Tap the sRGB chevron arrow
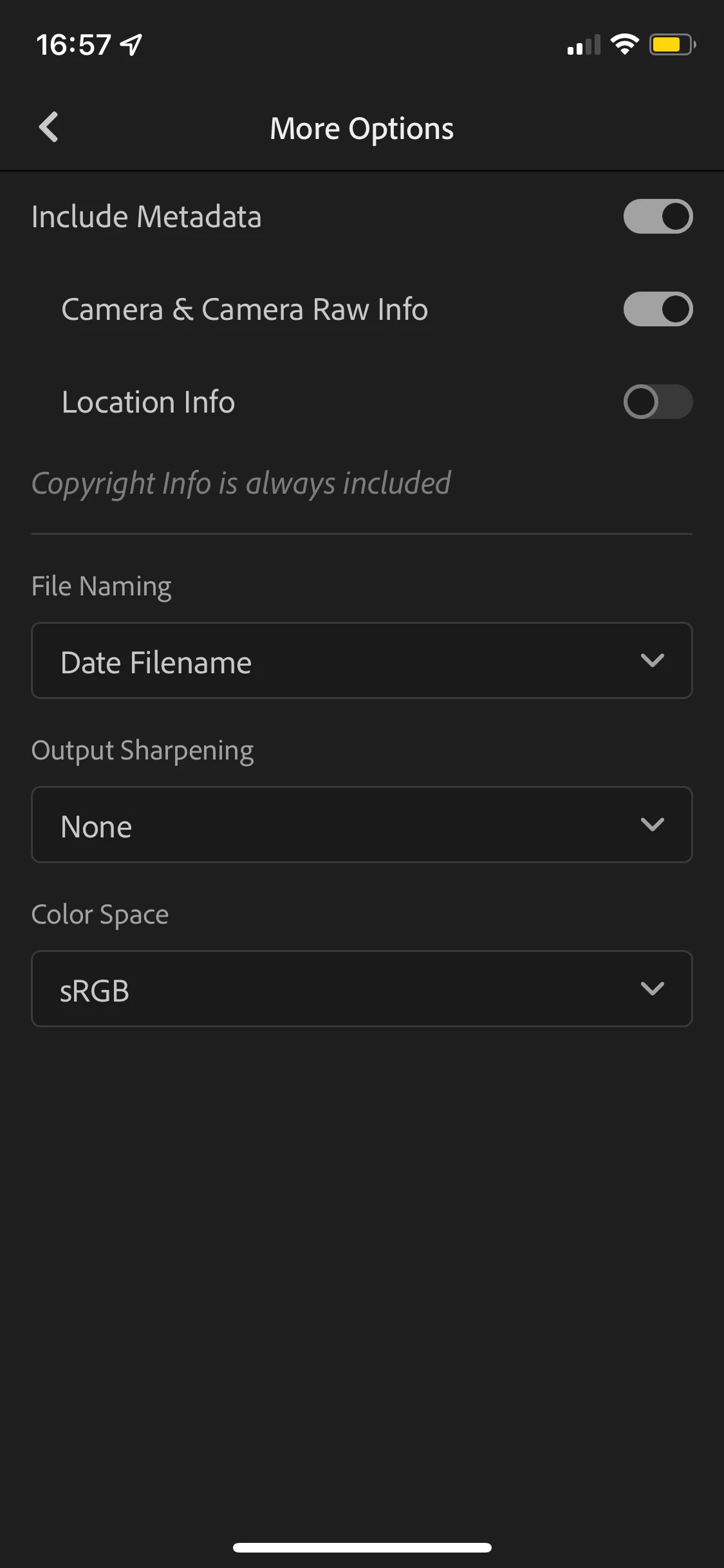724x1568 pixels. pos(653,989)
